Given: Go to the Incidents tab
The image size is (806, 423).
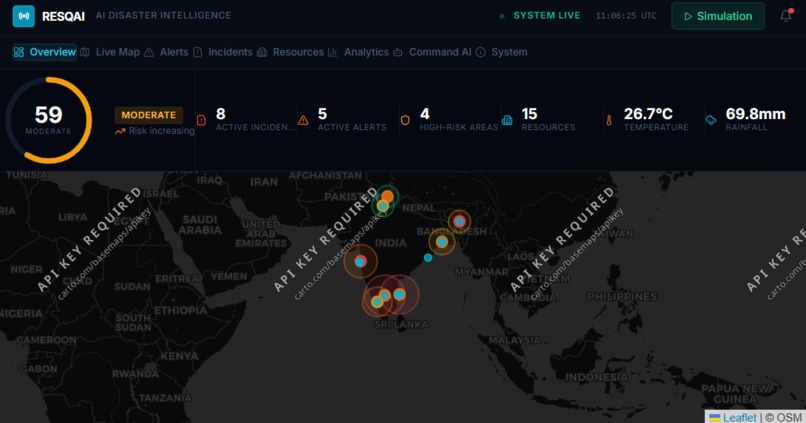Looking at the screenshot, I should tap(223, 52).
